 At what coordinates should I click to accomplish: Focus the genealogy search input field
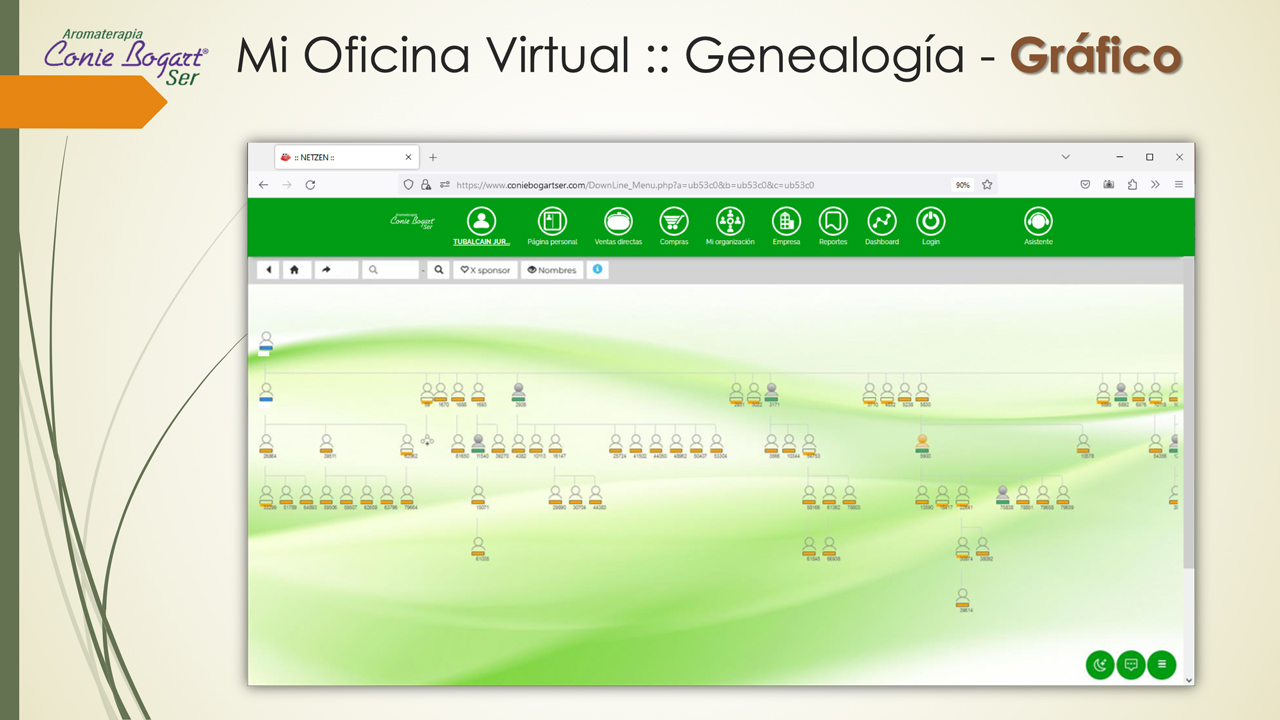click(x=391, y=270)
